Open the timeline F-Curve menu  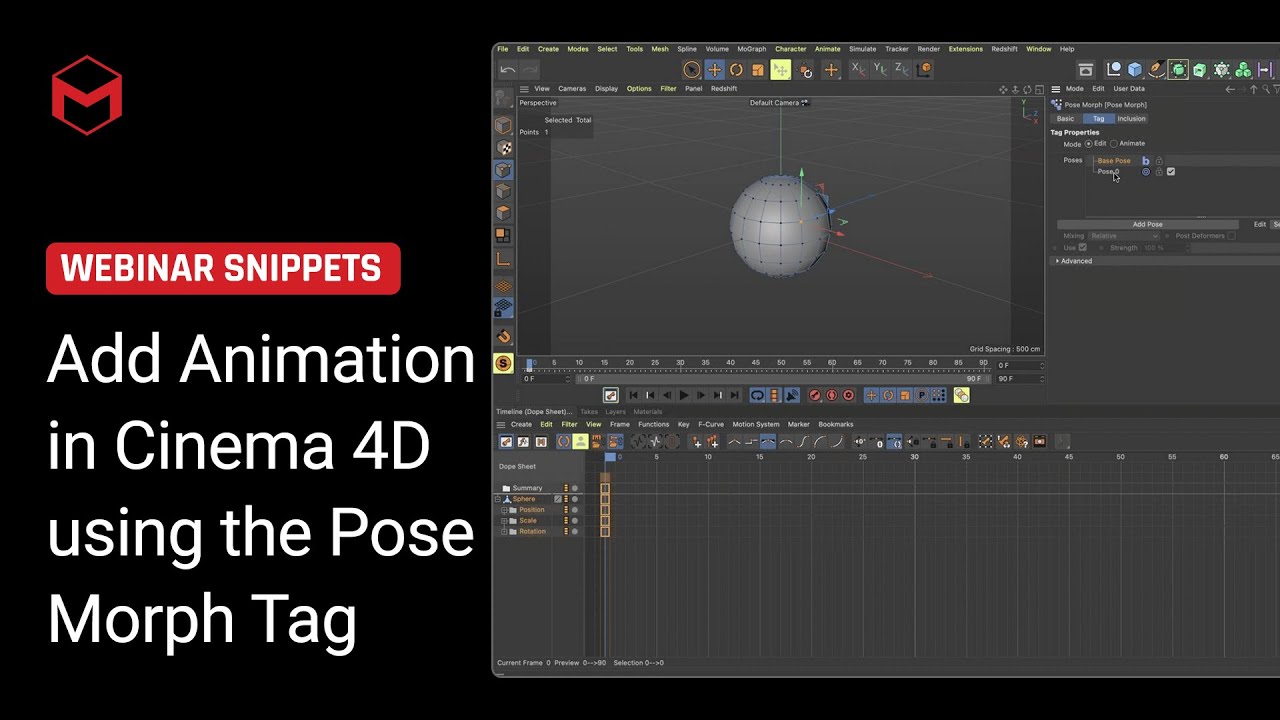[x=711, y=425]
